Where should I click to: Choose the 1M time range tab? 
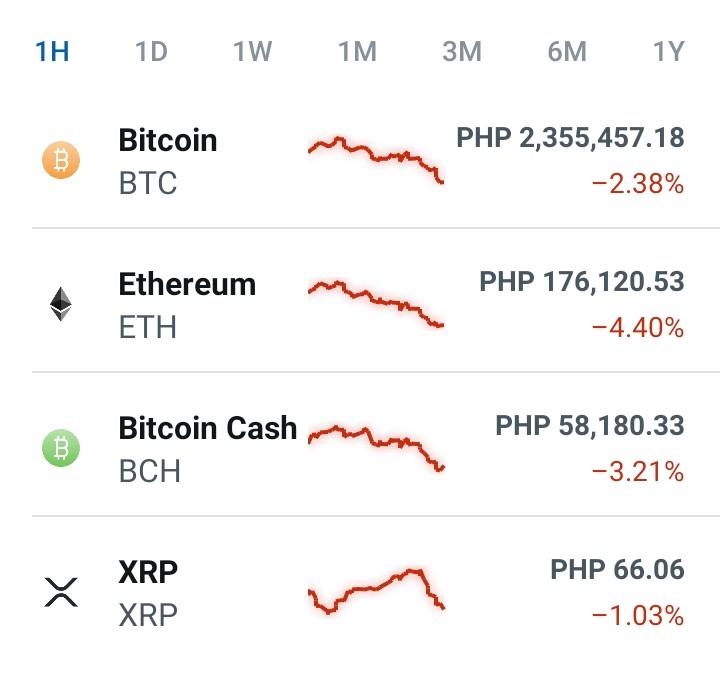pos(358,51)
